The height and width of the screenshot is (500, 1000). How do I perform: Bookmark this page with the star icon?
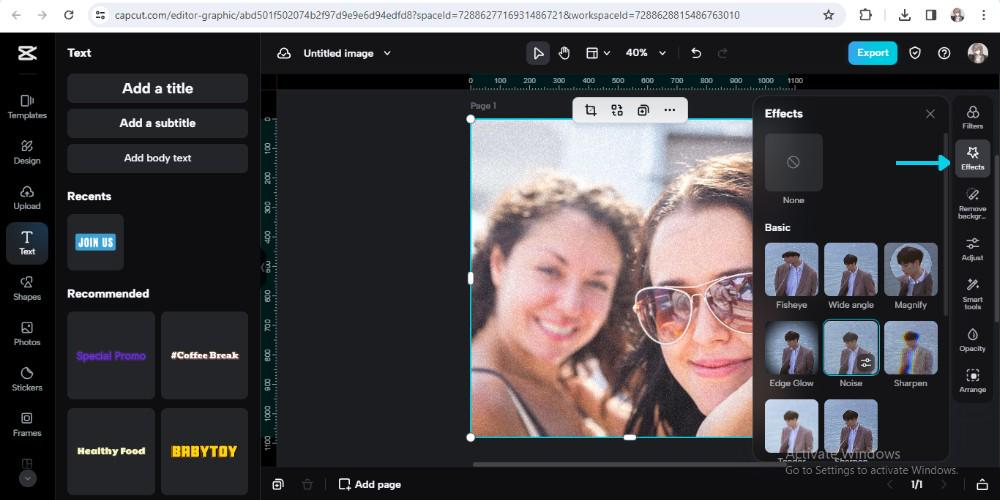coord(828,15)
